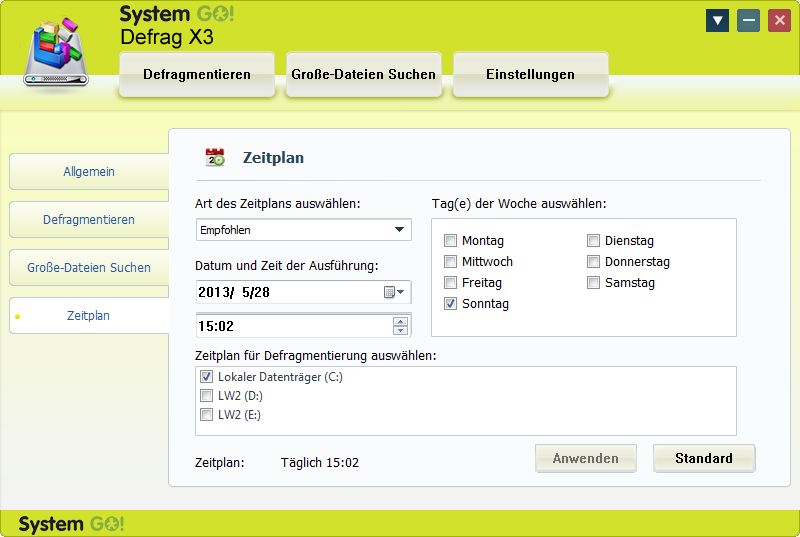800x537 pixels.
Task: Switch to the top Defragmentieren tab
Action: [197, 74]
